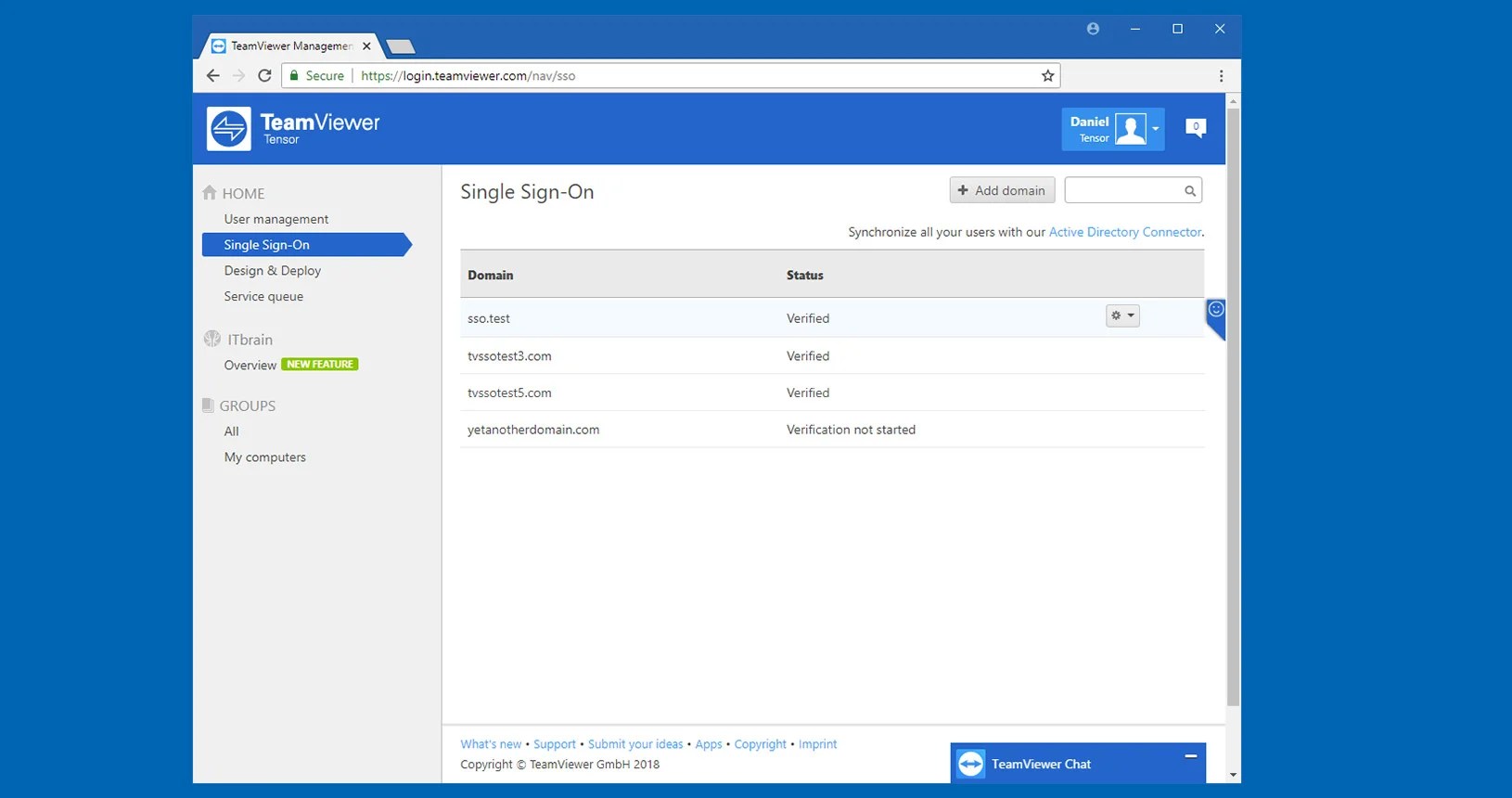Click the Status column header

point(804,276)
